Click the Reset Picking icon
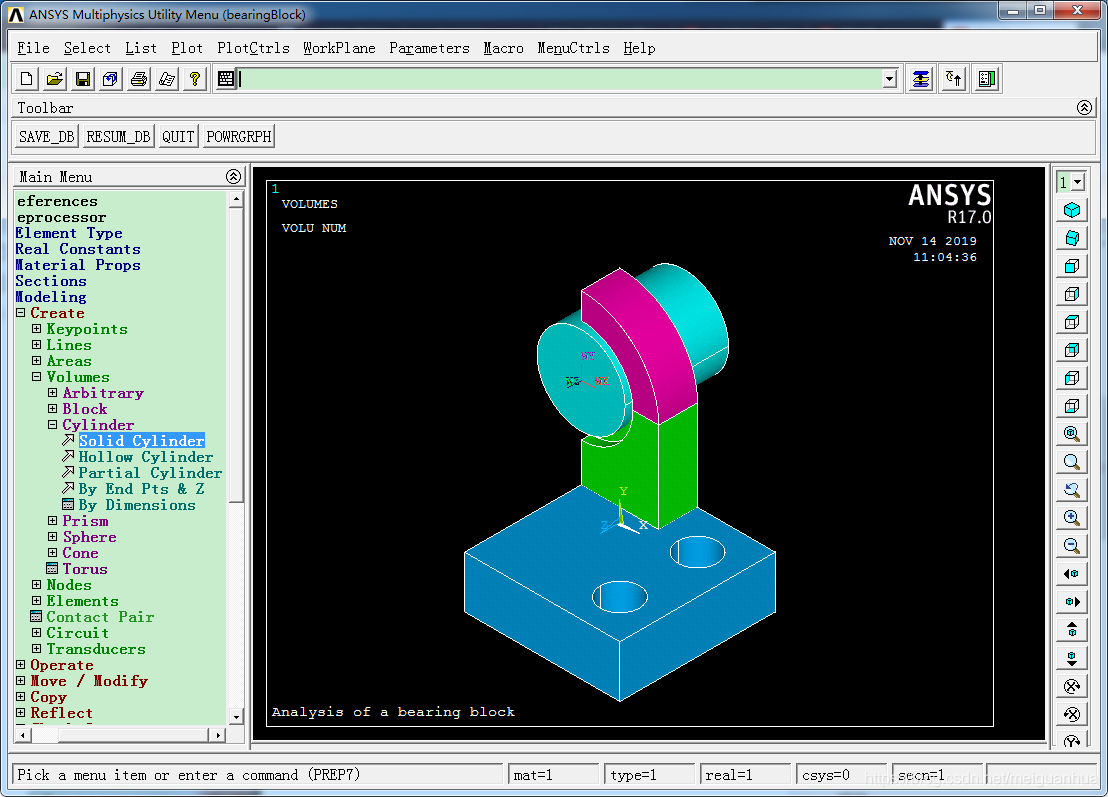 954,79
